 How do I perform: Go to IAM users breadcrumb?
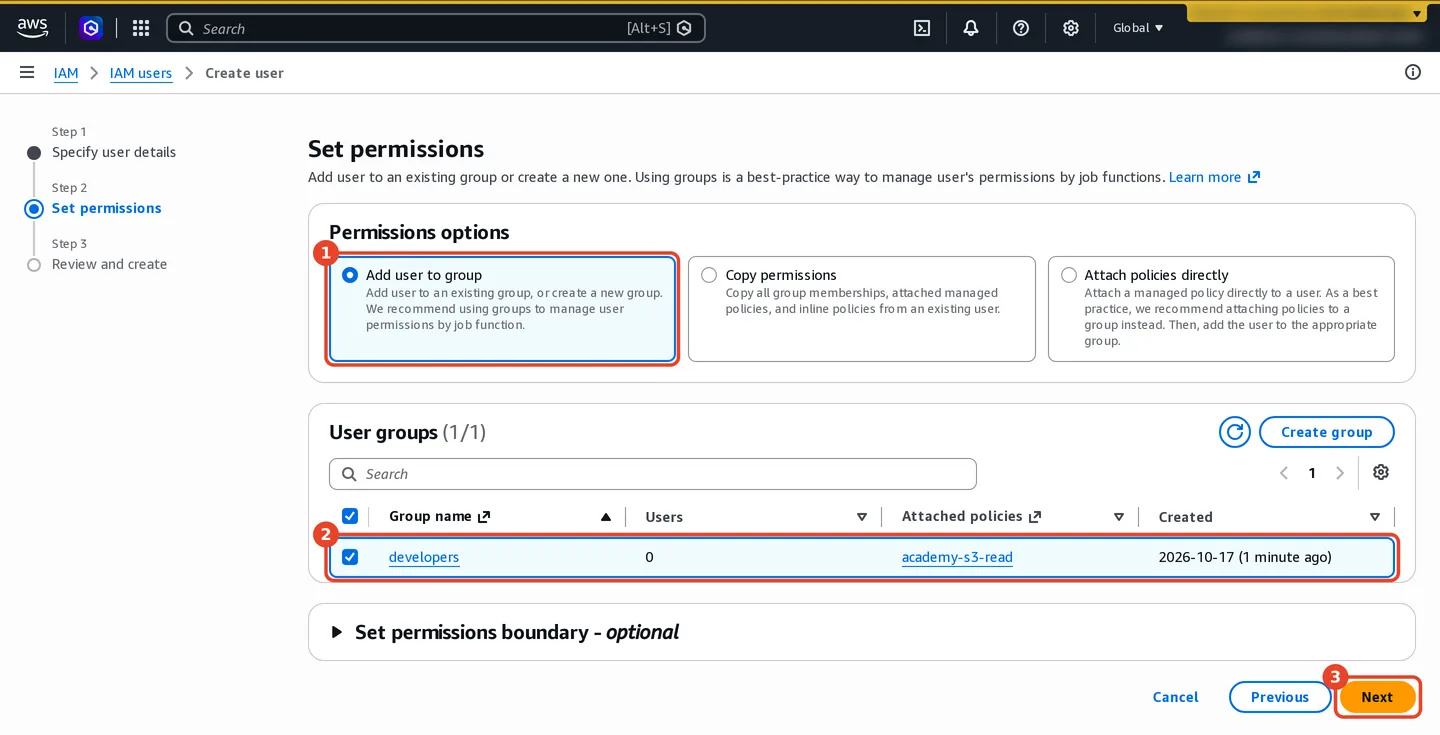click(141, 73)
